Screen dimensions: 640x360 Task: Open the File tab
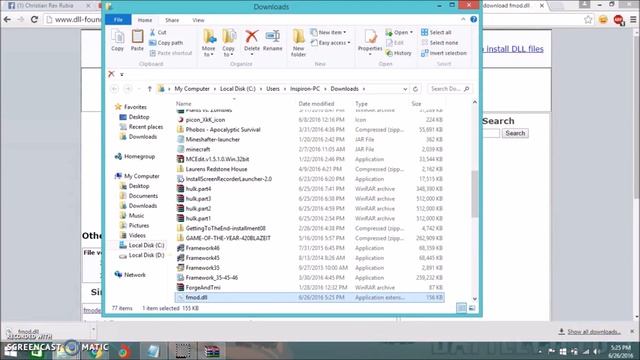point(118,20)
